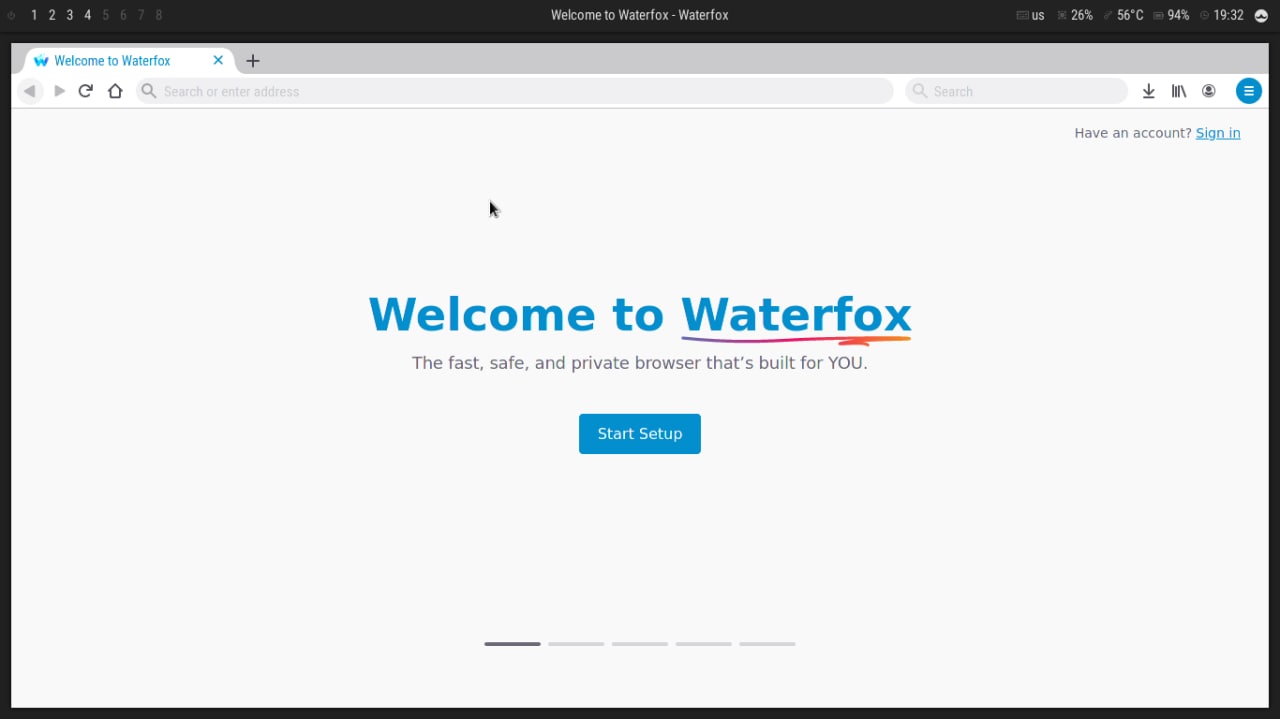The height and width of the screenshot is (719, 1280).
Task: Reload the current page
Action: tap(86, 91)
